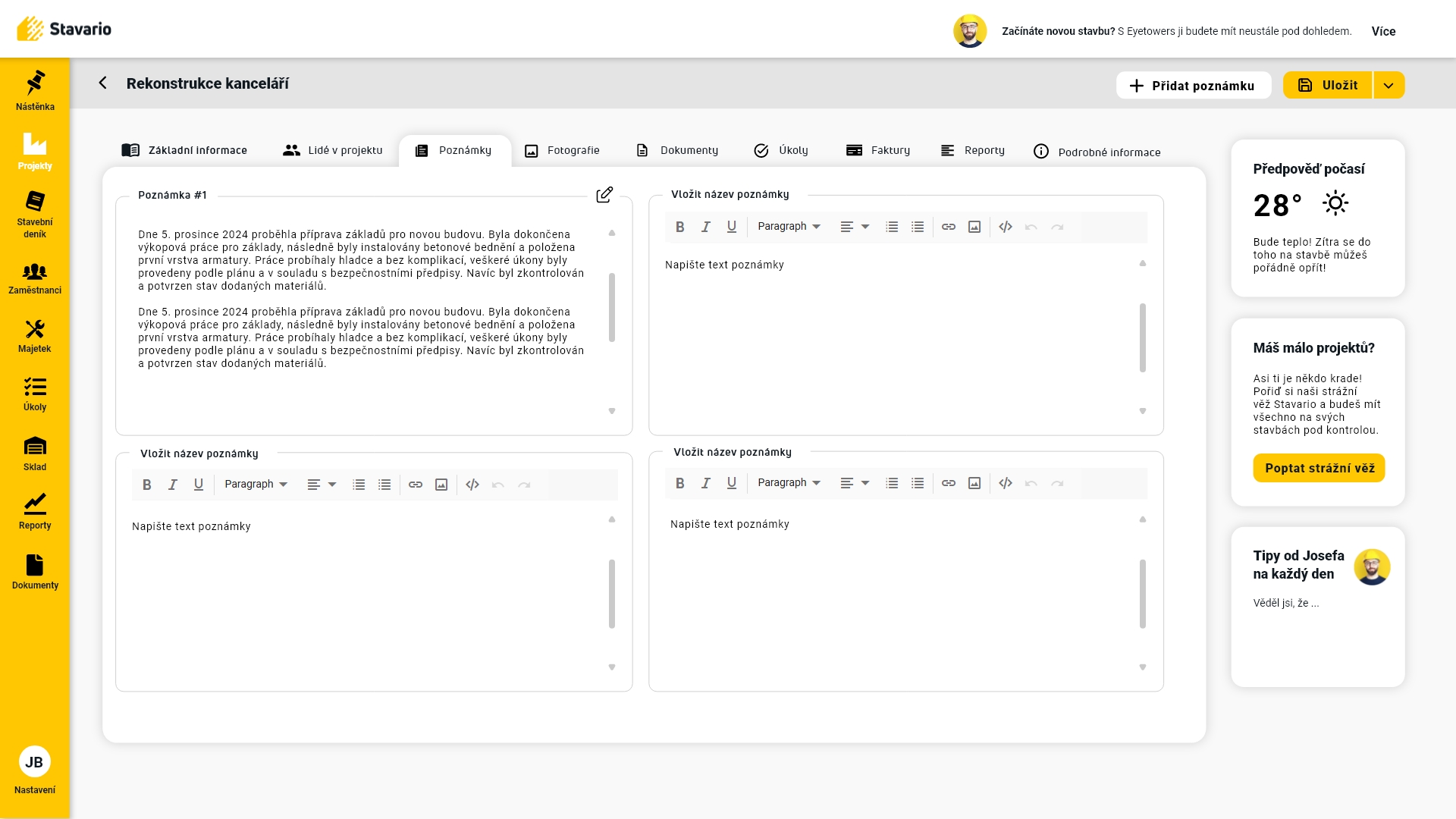This screenshot has width=1456, height=819.
Task: Go back using the arrow beside Rekonstrukce kanceláří
Action: coord(103,83)
